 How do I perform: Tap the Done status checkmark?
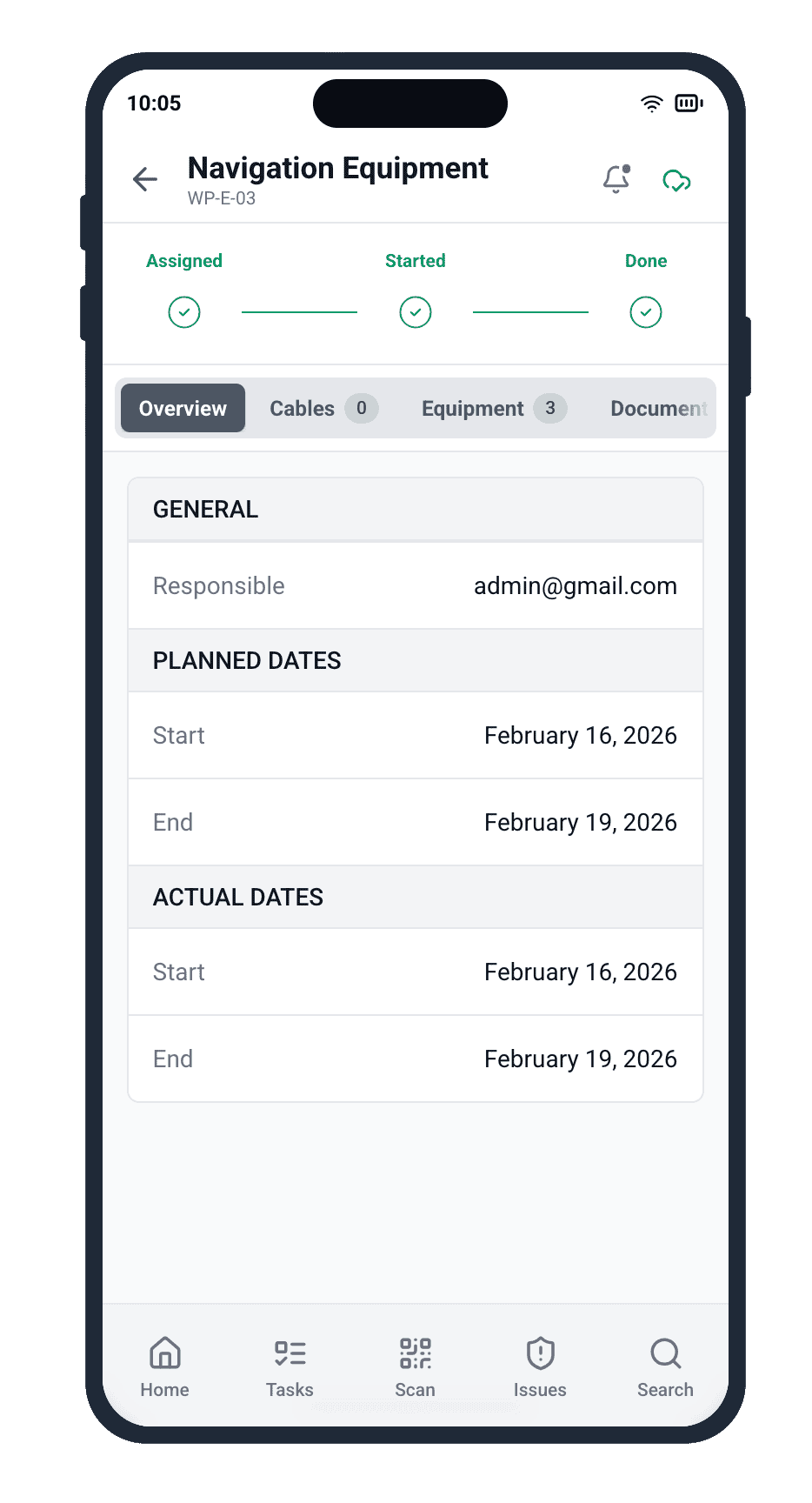[645, 312]
